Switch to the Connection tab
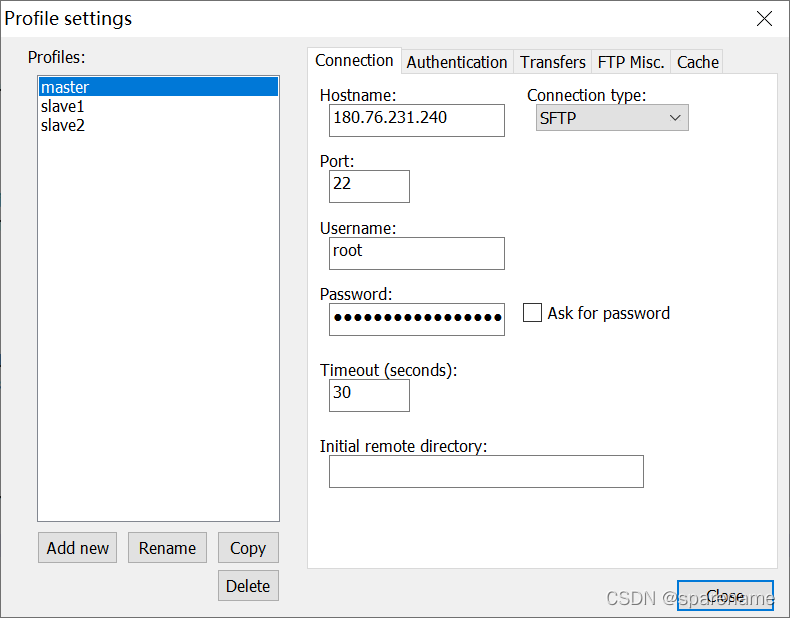The image size is (790, 618). click(354, 60)
